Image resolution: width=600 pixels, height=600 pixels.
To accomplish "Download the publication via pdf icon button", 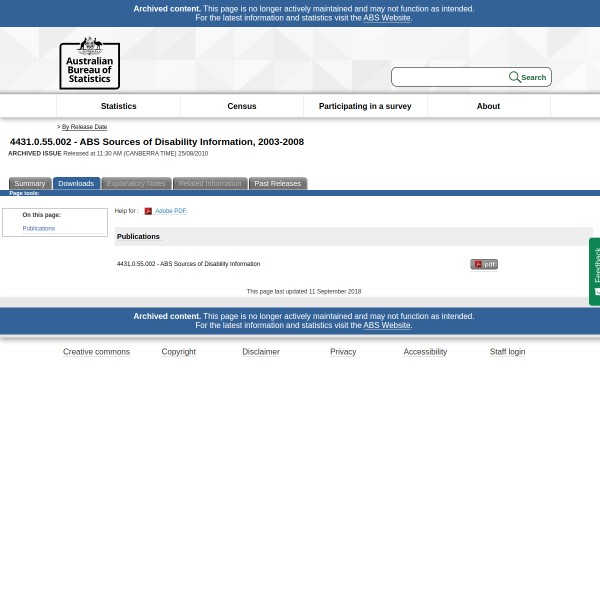I will tap(483, 264).
